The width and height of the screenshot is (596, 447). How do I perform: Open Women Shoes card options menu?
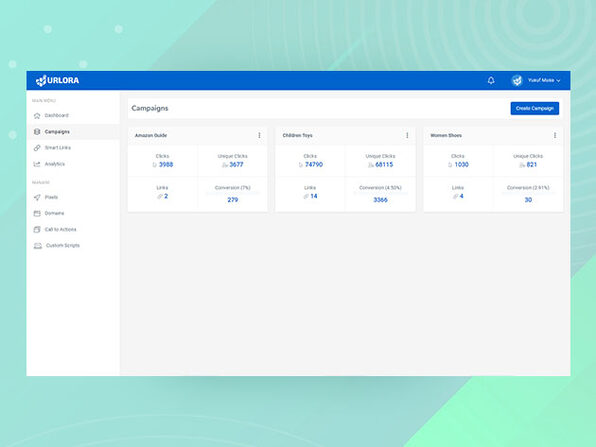click(555, 135)
